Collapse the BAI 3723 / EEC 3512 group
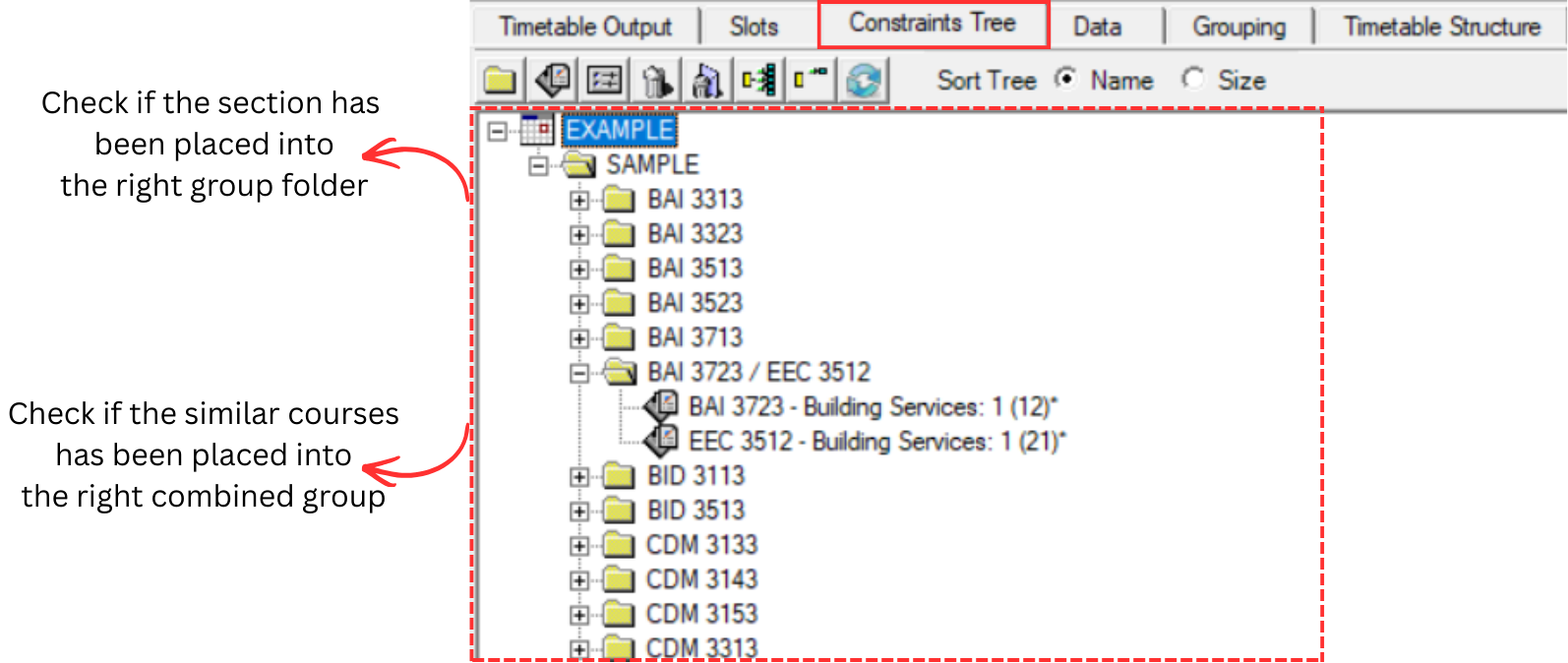Viewport: 1568px width, 663px height. click(x=579, y=373)
